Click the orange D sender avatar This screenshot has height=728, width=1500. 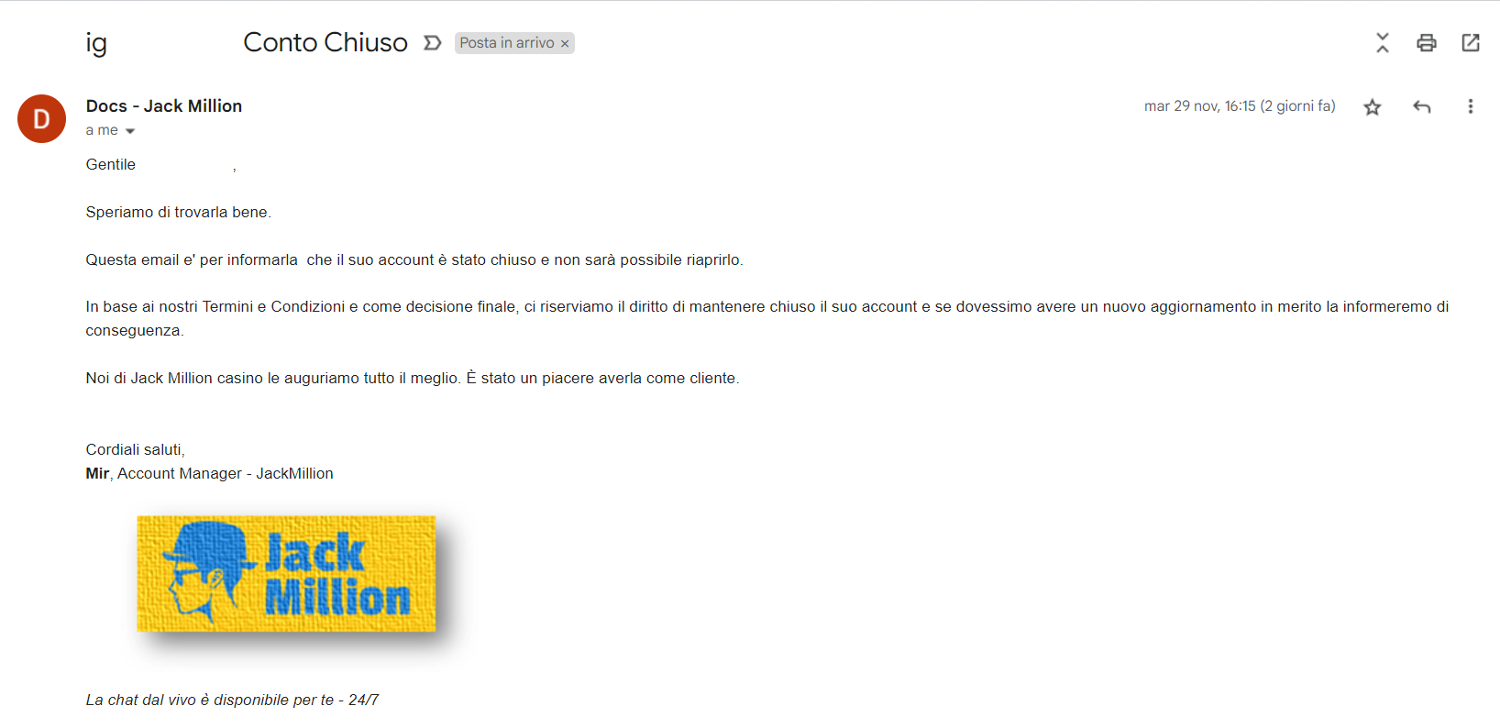[x=42, y=119]
